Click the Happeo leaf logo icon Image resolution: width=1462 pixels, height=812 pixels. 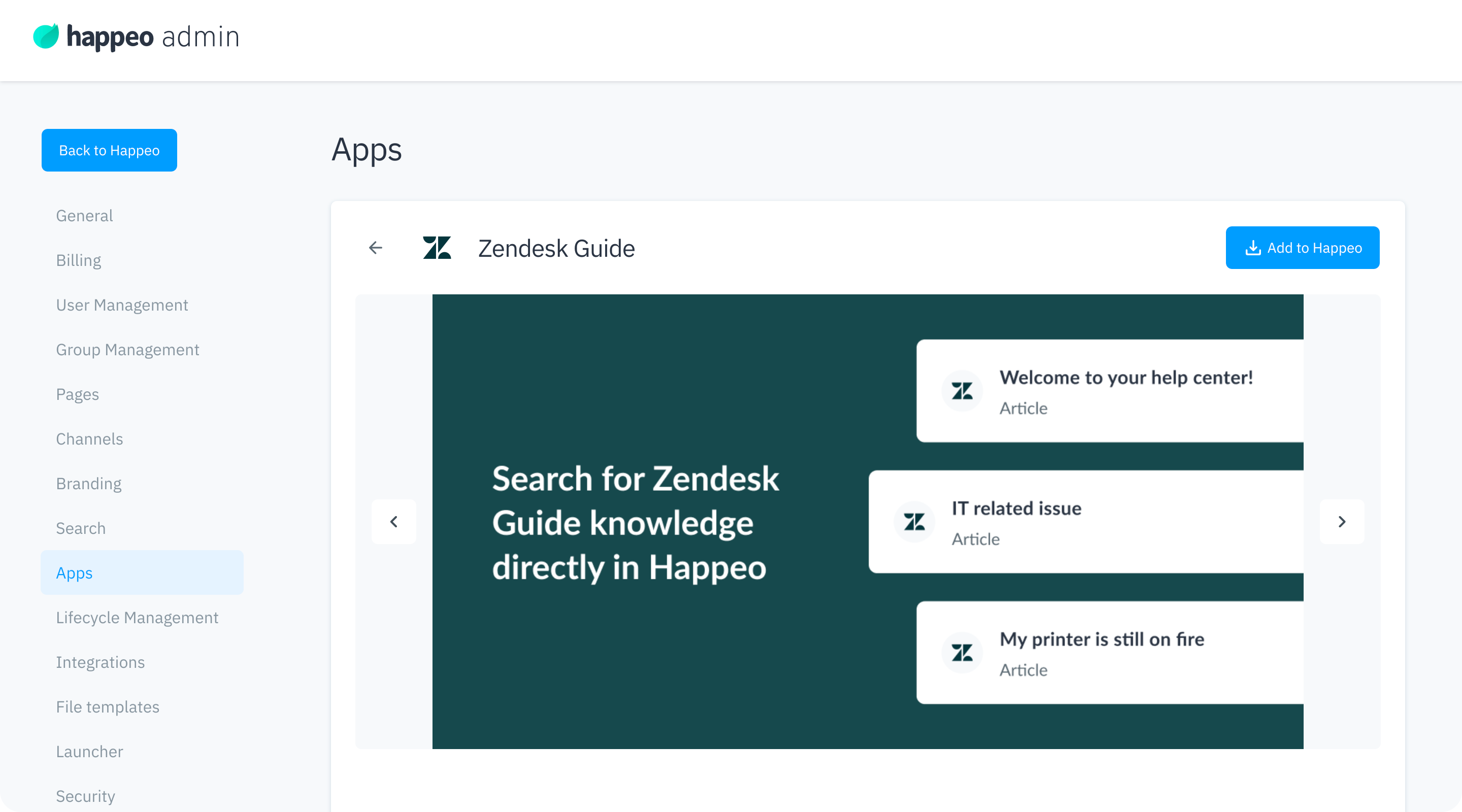[46, 37]
